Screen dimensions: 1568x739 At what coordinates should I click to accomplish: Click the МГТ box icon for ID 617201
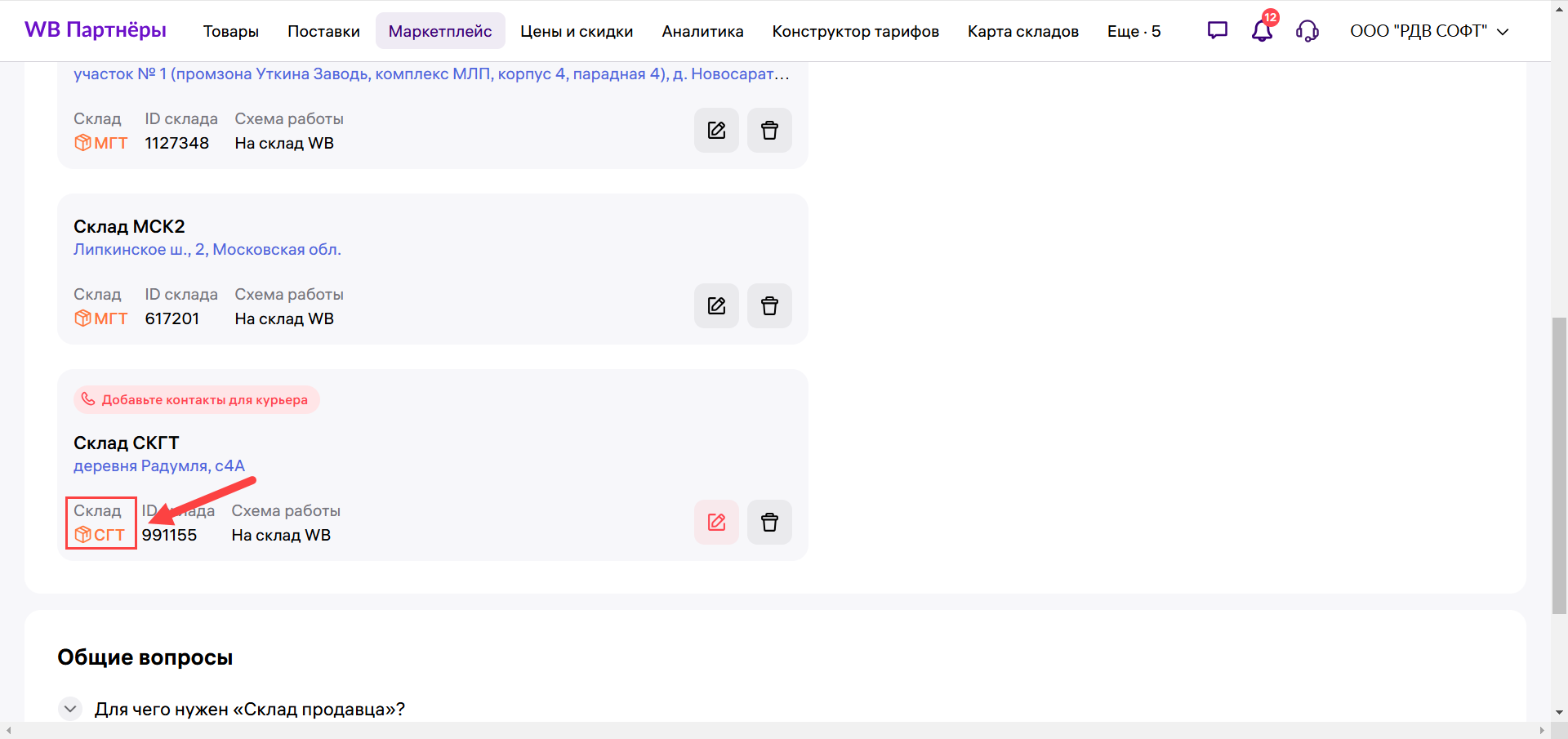[82, 318]
